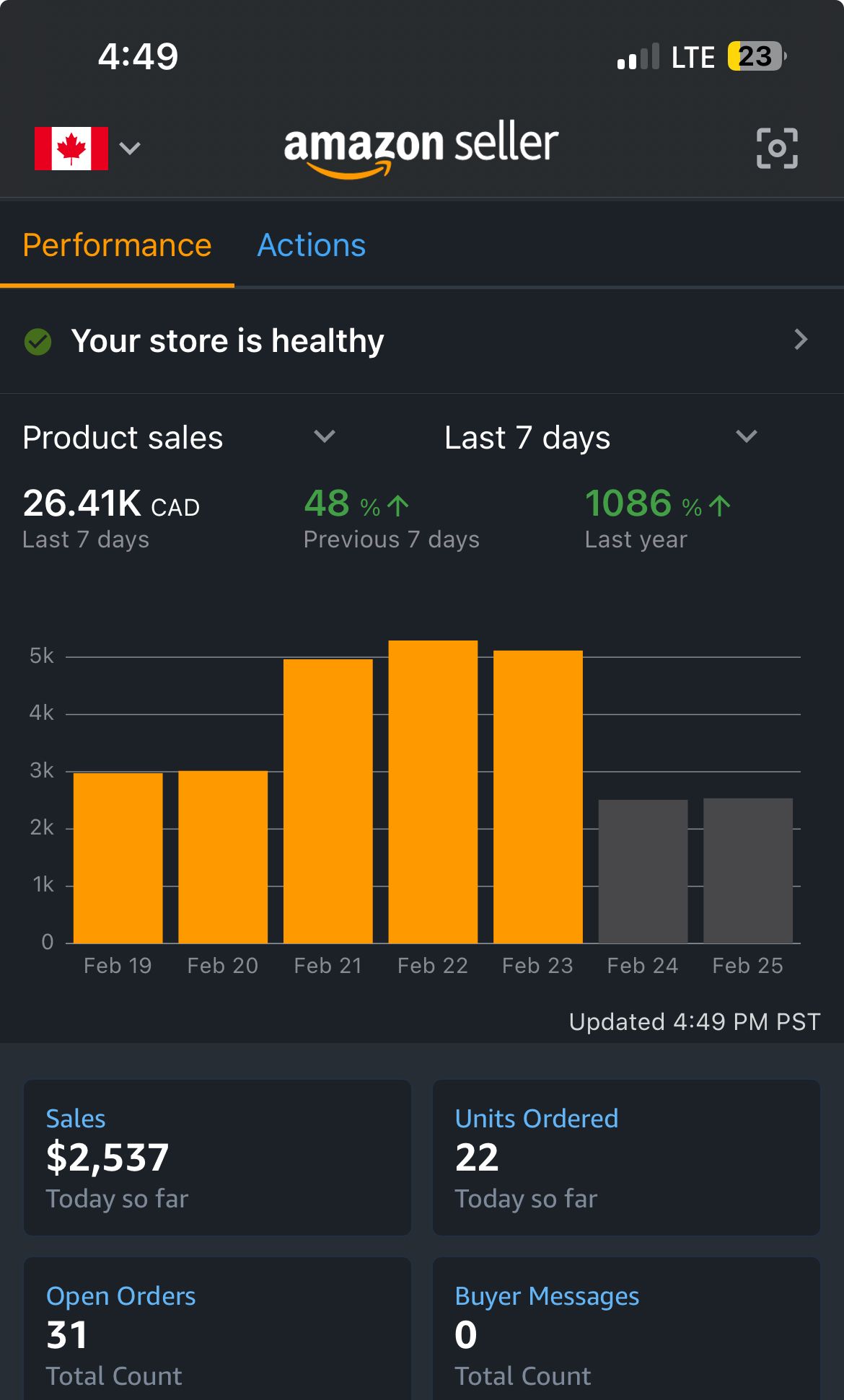
Task: Open the Buyer Messages link
Action: point(547,1296)
